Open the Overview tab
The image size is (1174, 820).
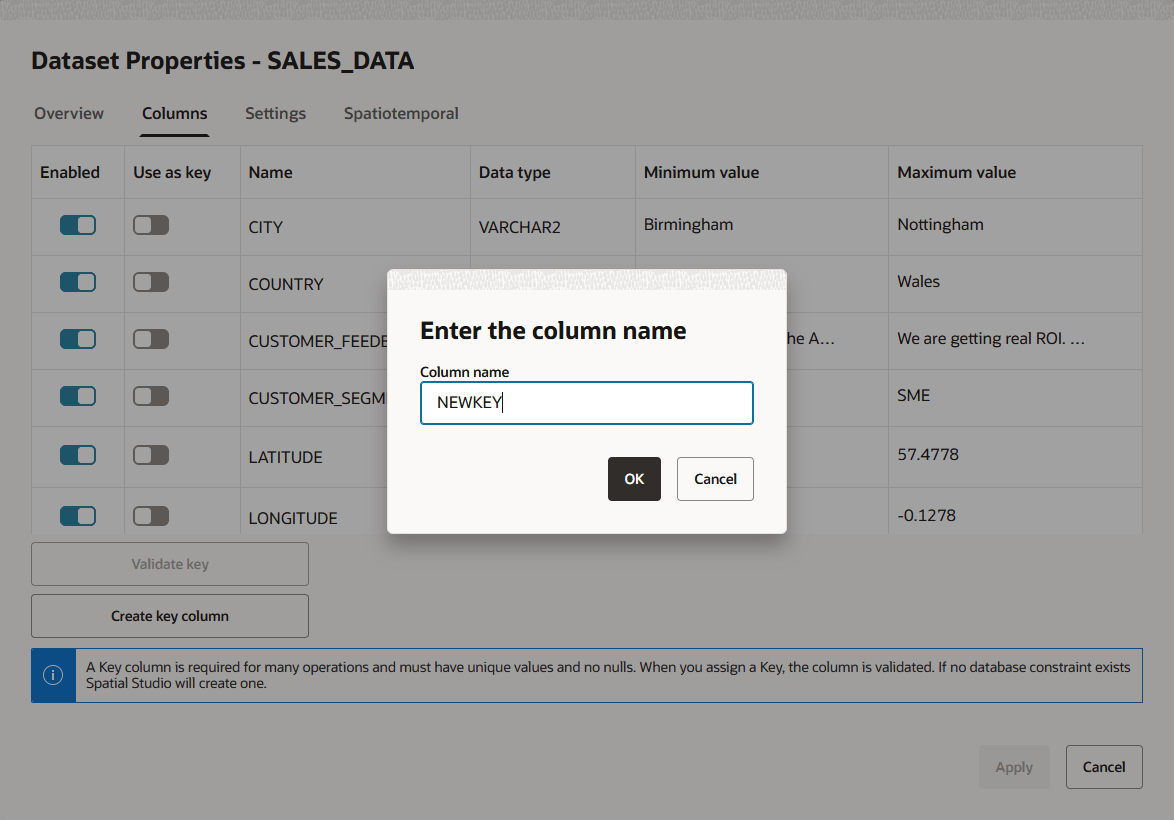click(69, 113)
